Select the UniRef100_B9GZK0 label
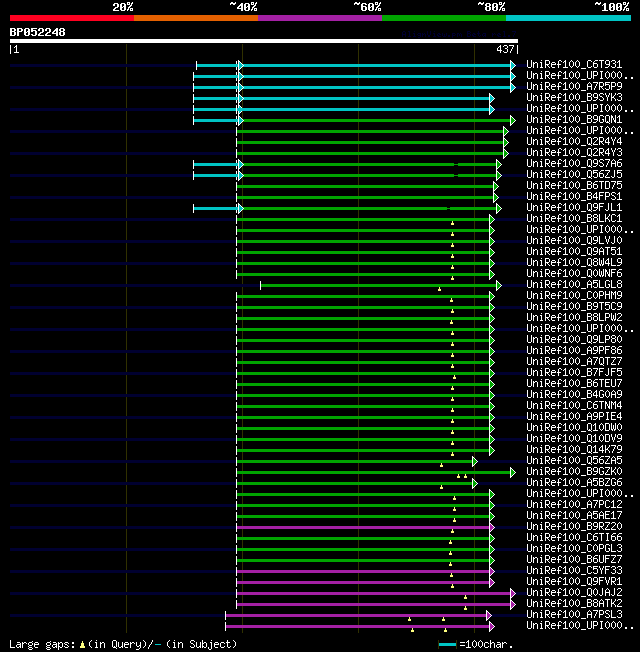Screen dimensions: 640x652 [x=574, y=472]
